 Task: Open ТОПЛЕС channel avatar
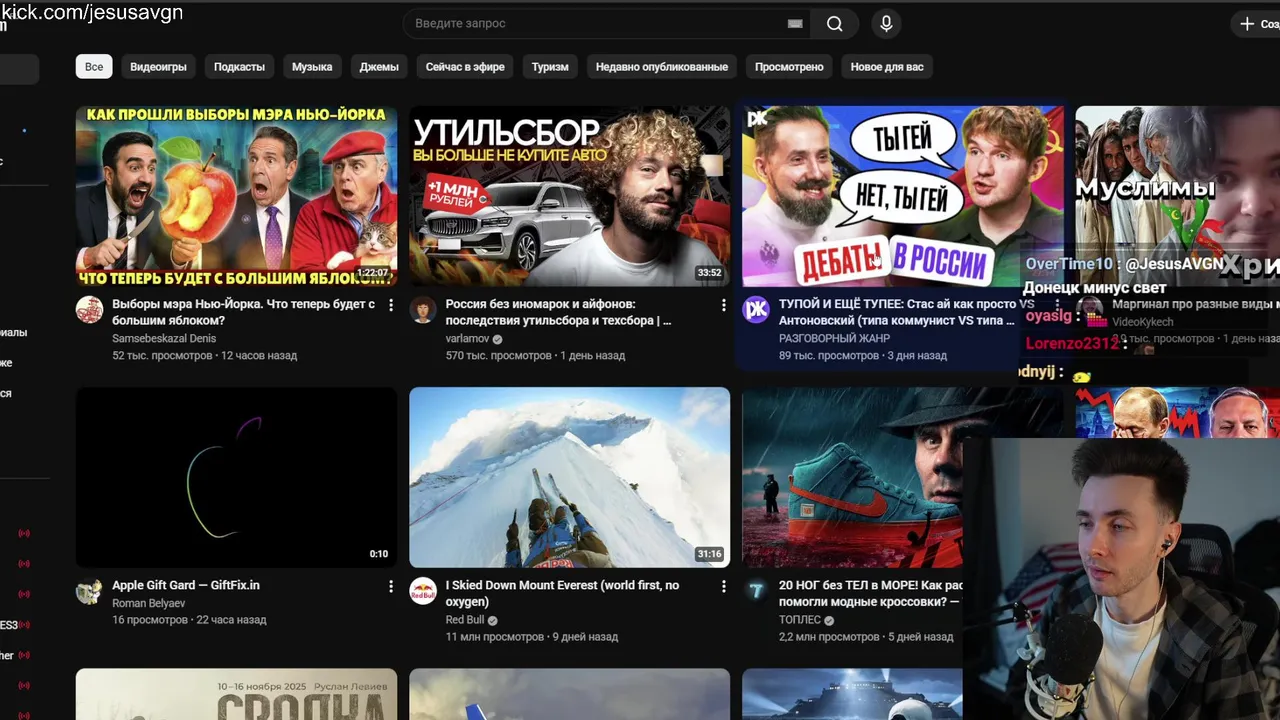click(x=756, y=591)
